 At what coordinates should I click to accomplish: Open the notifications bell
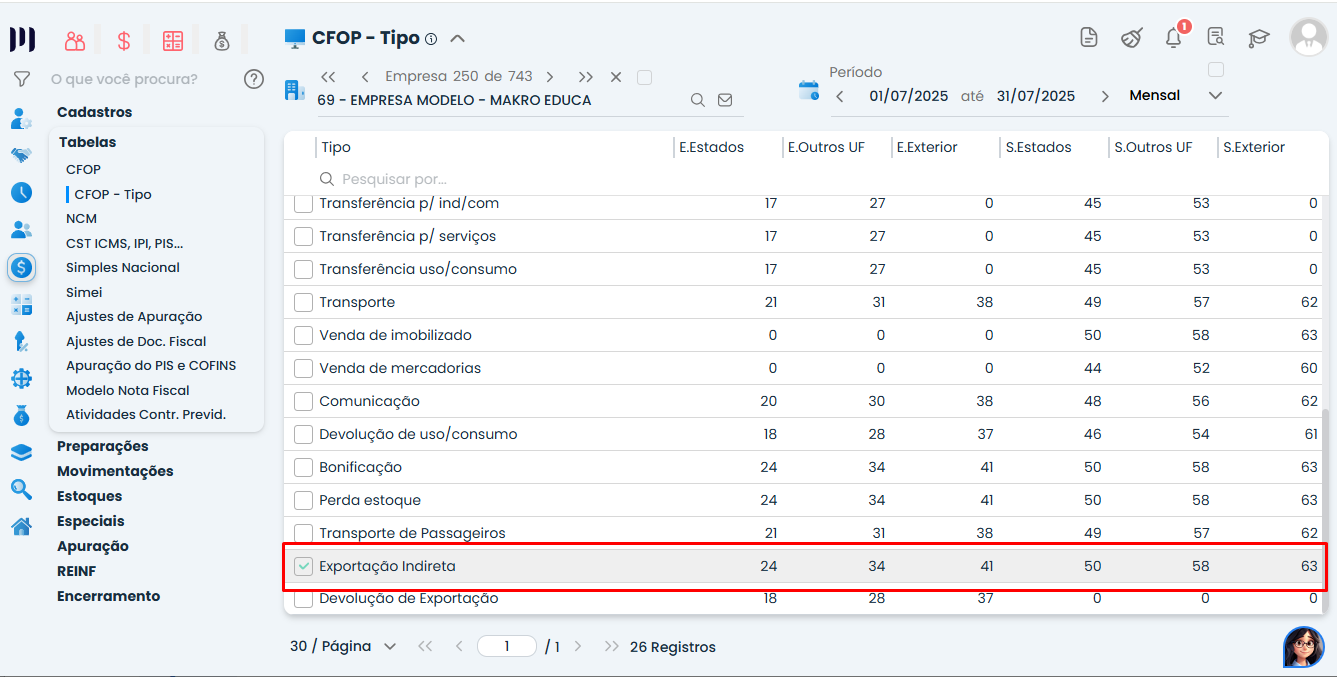[x=1174, y=38]
